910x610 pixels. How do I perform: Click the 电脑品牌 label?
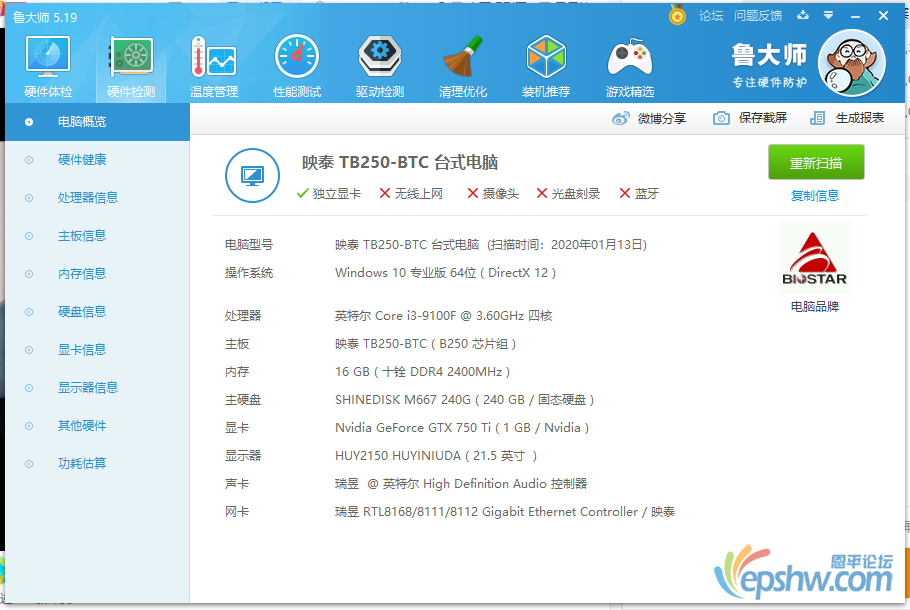(815, 306)
